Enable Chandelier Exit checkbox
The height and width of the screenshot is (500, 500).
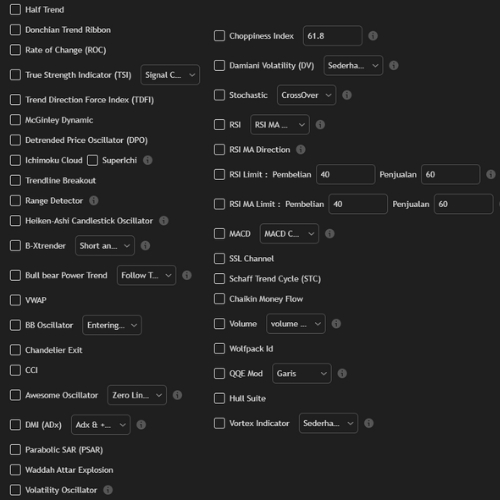(x=15, y=350)
